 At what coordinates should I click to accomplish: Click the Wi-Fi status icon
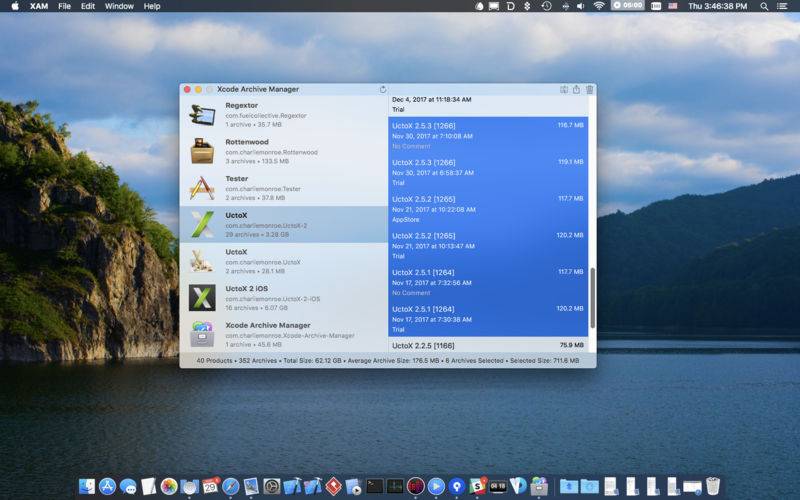click(x=599, y=6)
